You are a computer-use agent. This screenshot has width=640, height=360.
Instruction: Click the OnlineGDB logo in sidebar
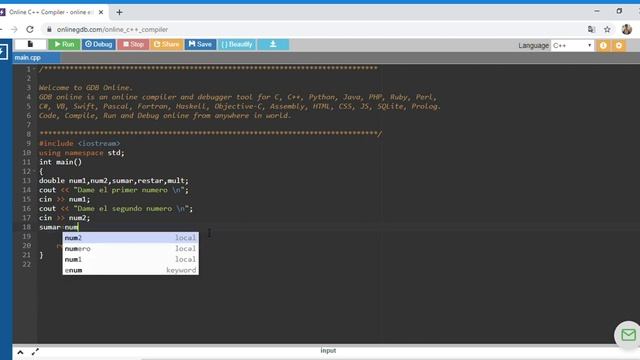coord(3,52)
